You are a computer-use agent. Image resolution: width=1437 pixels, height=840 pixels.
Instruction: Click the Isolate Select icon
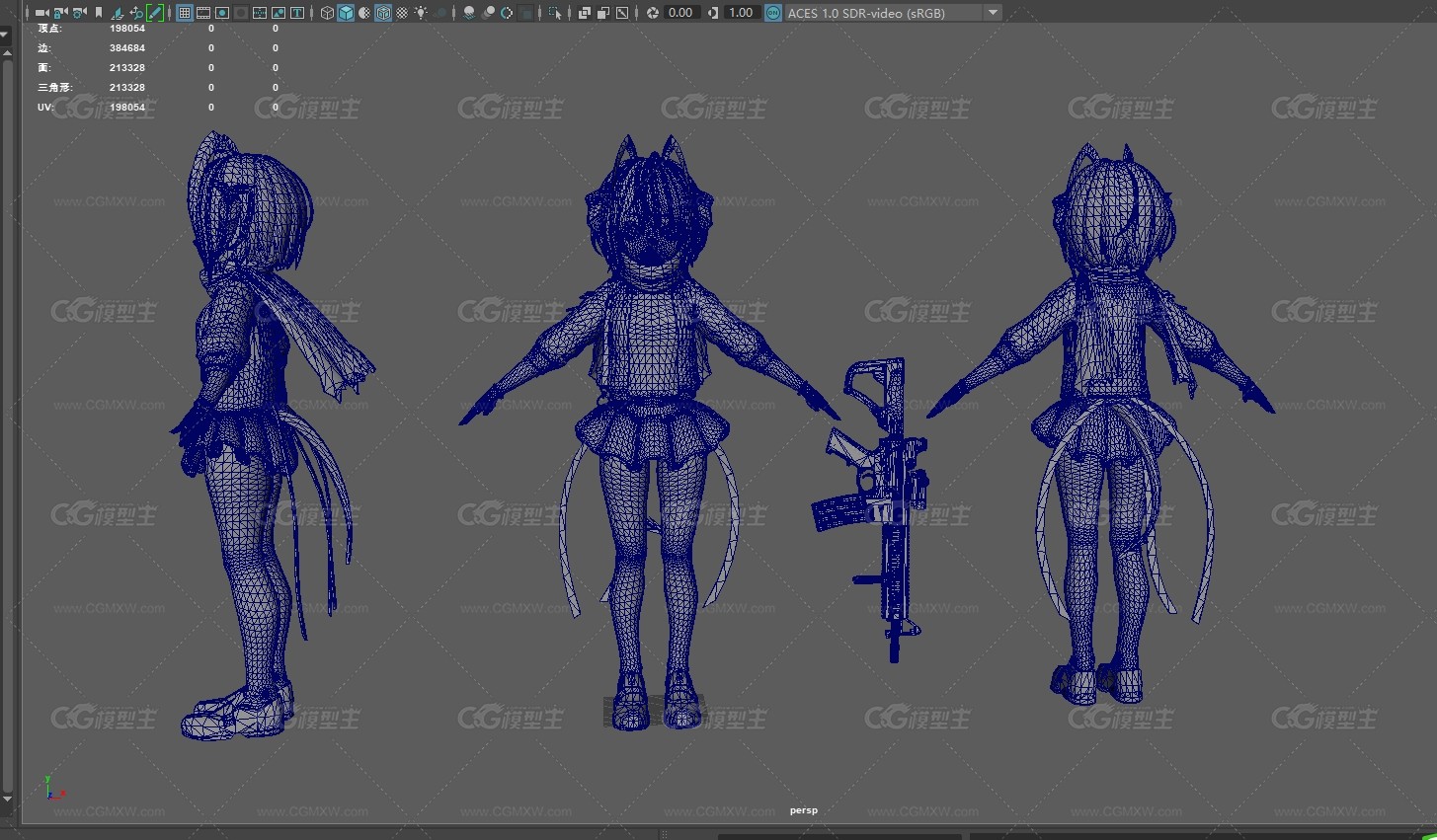tap(555, 13)
